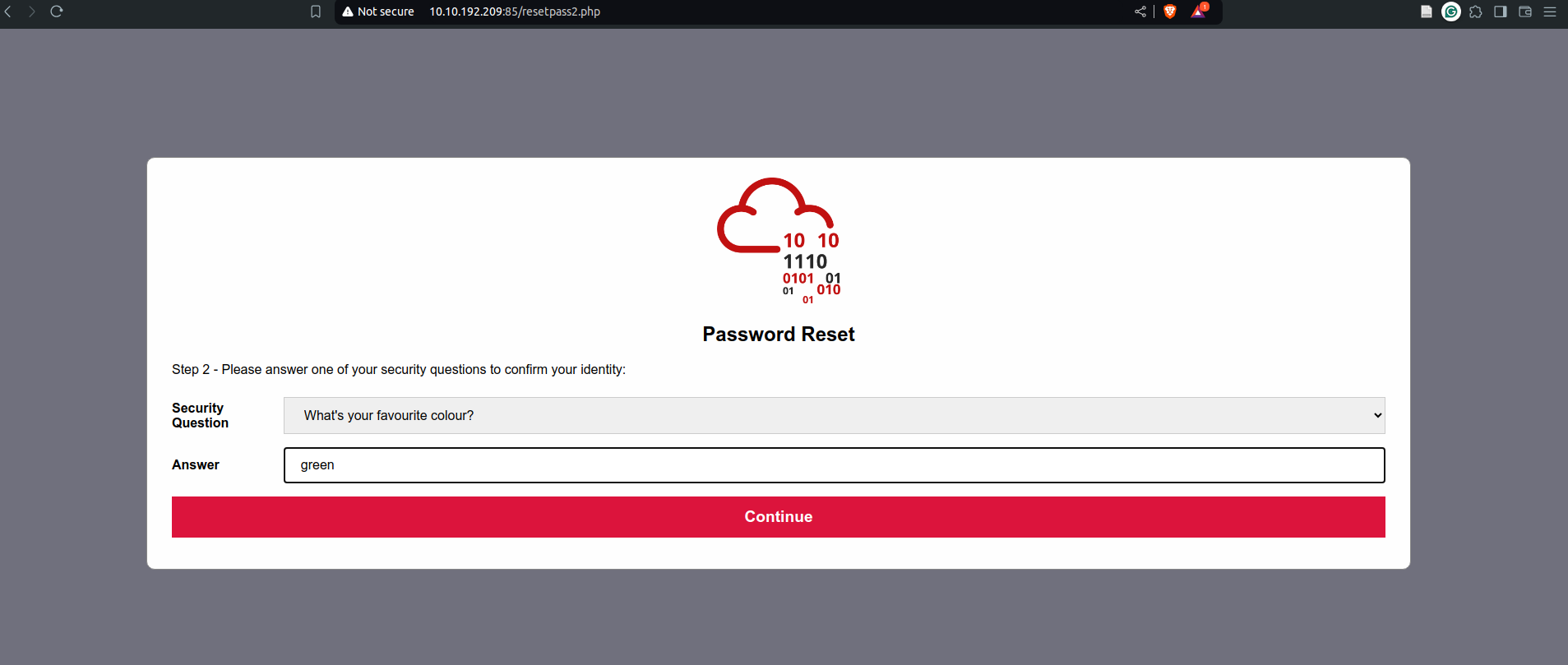Open the browser hamburger main menu
1568x665 pixels.
pos(1550,12)
